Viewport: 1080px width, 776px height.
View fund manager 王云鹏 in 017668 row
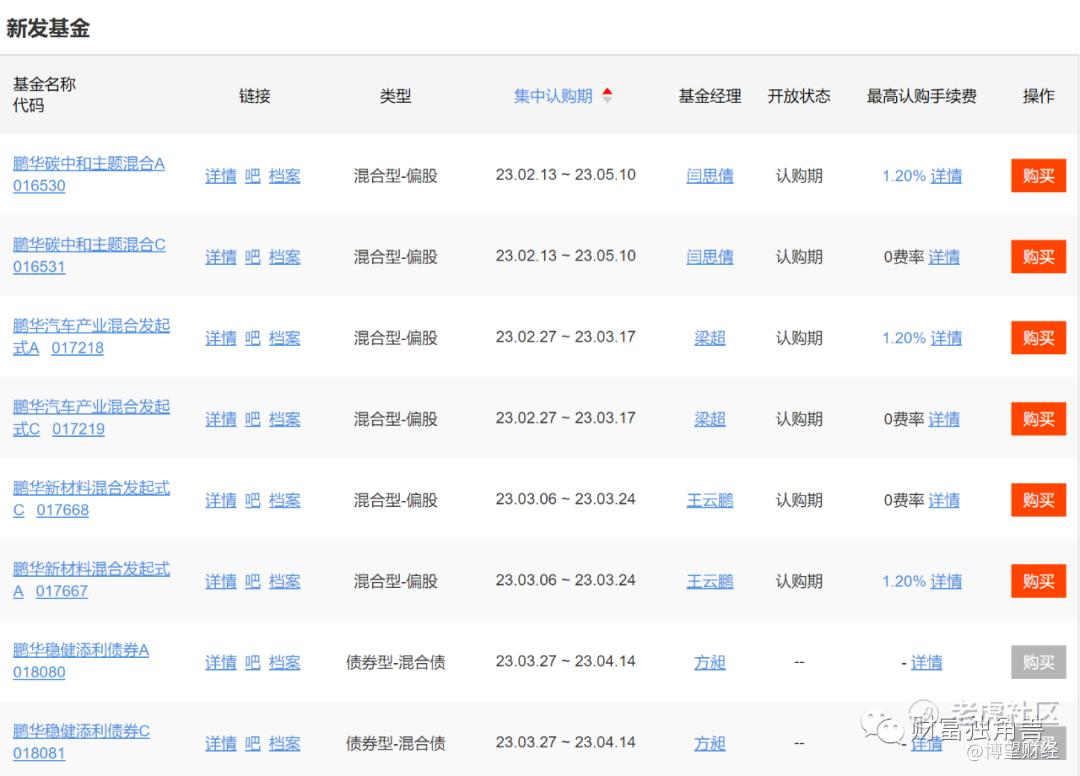pos(709,501)
